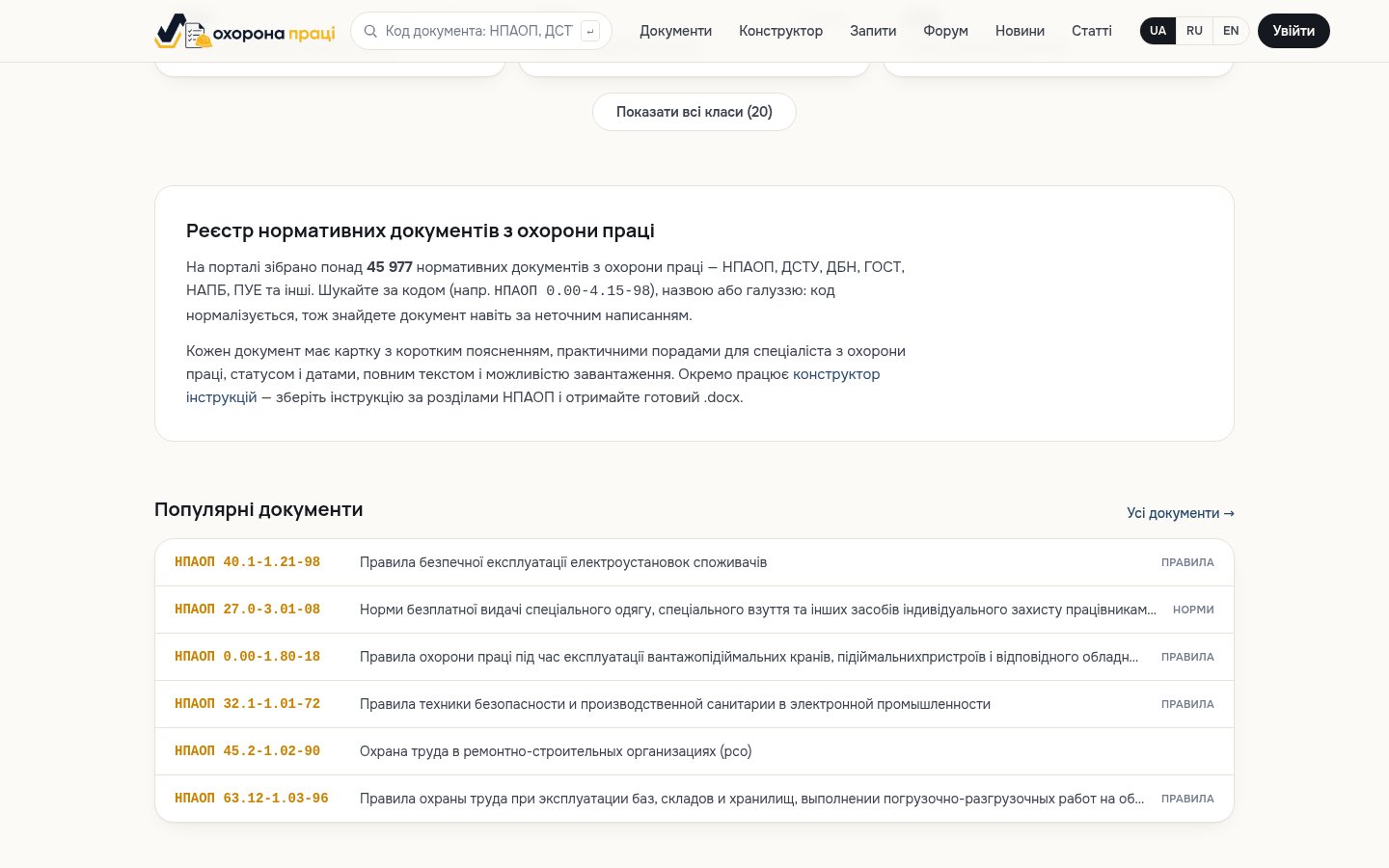
Task: Click the magnifier search icon
Action: 370,31
